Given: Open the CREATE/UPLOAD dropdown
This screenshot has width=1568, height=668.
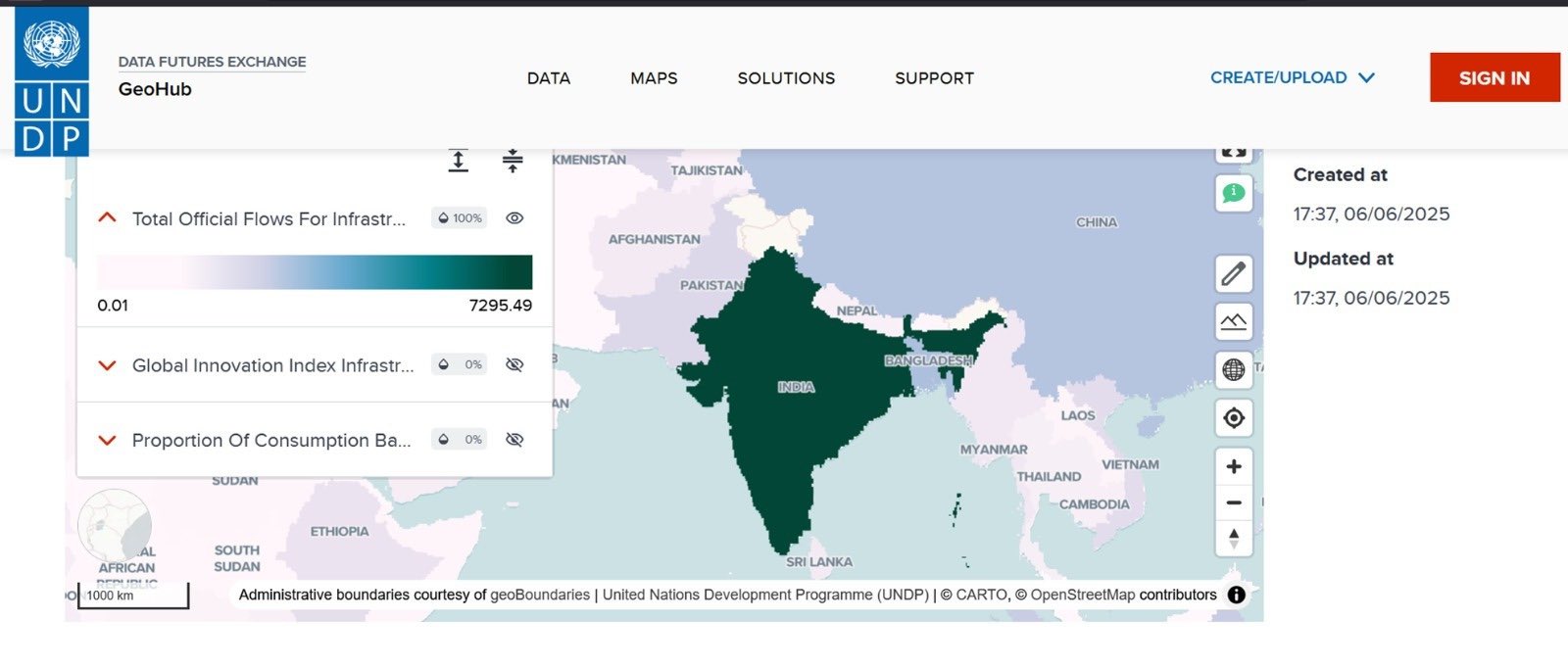Looking at the screenshot, I should (x=1292, y=77).
